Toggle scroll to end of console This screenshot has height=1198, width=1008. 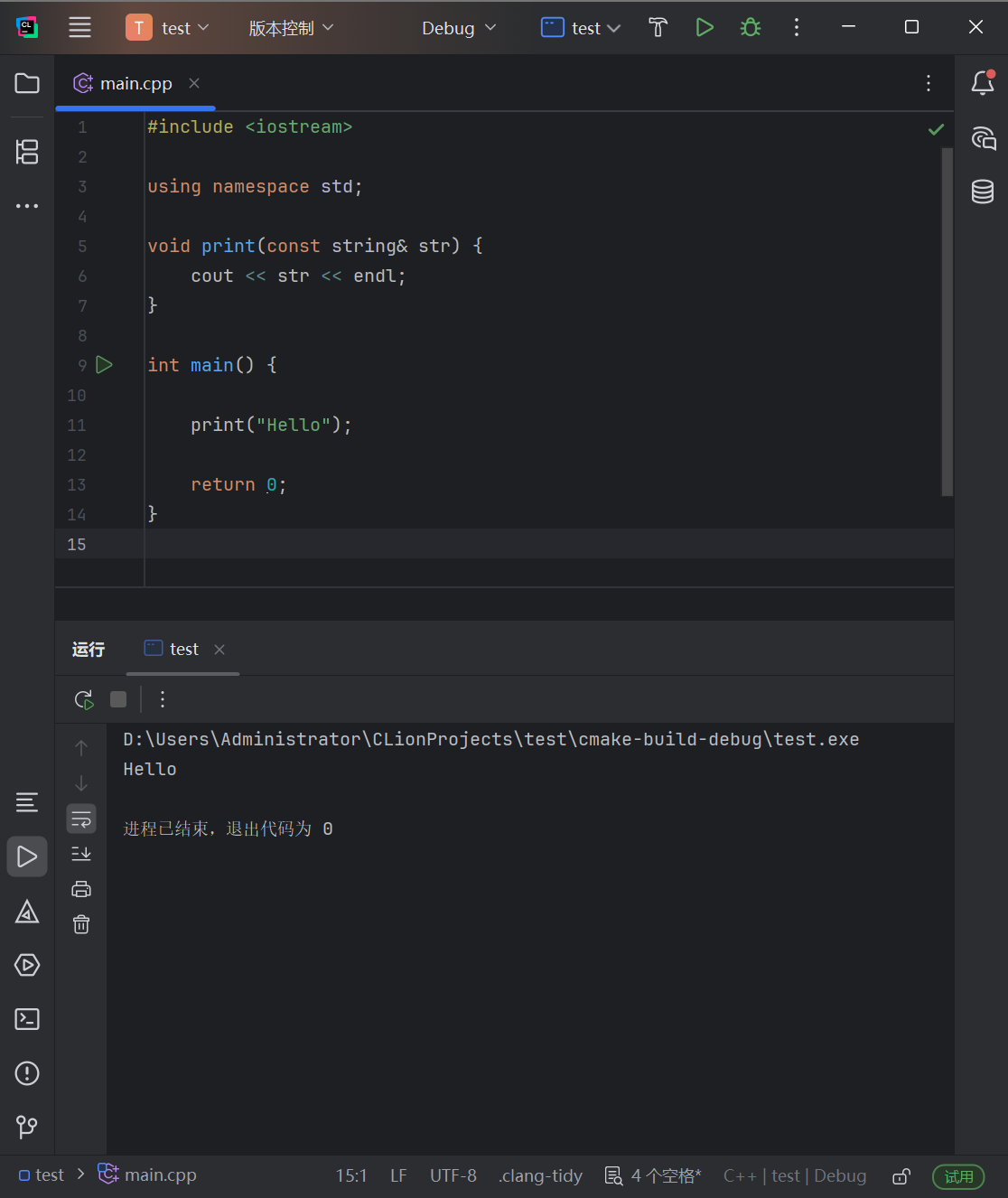[81, 854]
